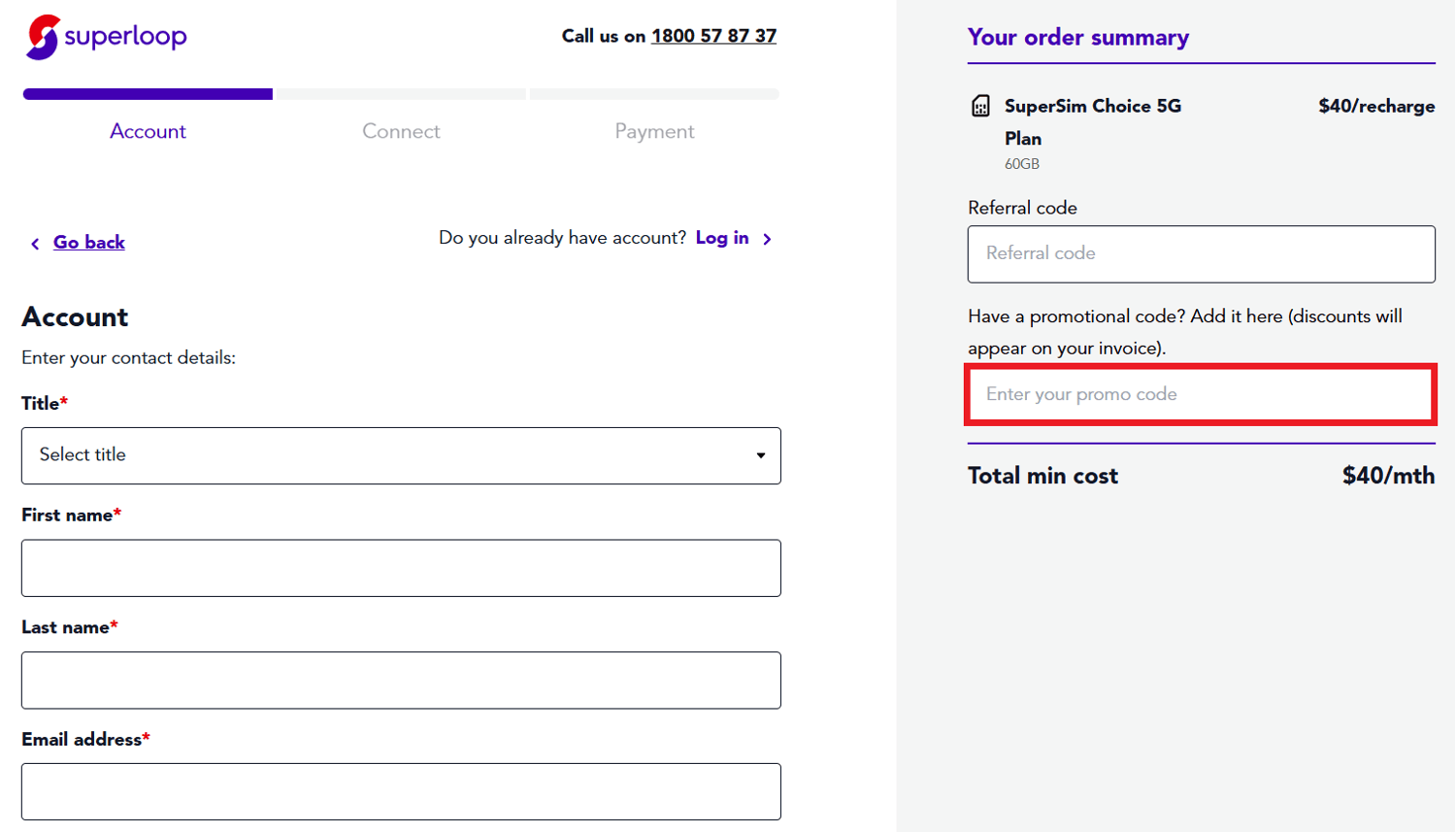Click the Superloop wordmark text
Image resolution: width=1456 pixels, height=832 pixels.
point(125,37)
